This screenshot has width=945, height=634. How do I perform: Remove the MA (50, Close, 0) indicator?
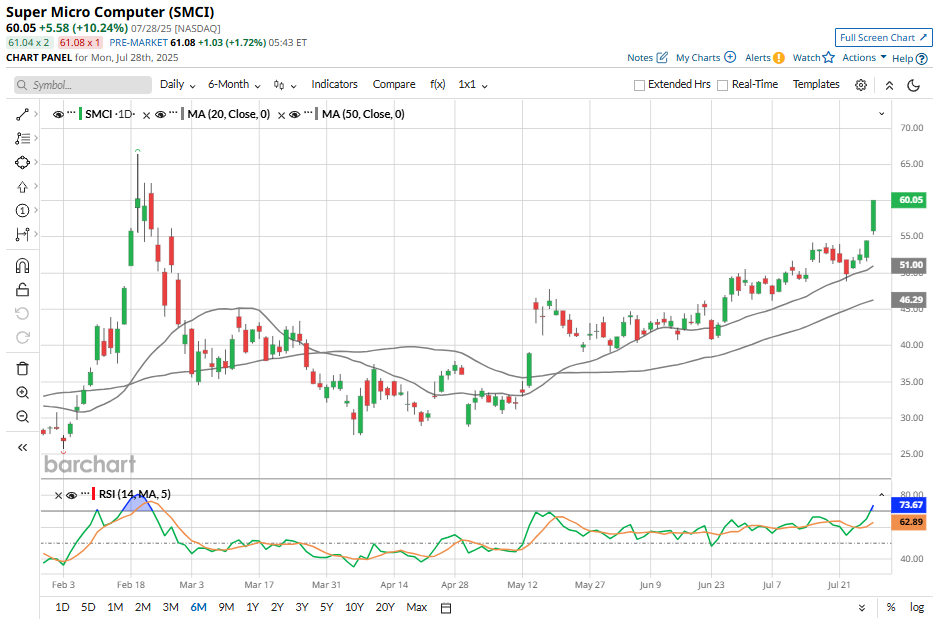coord(281,115)
